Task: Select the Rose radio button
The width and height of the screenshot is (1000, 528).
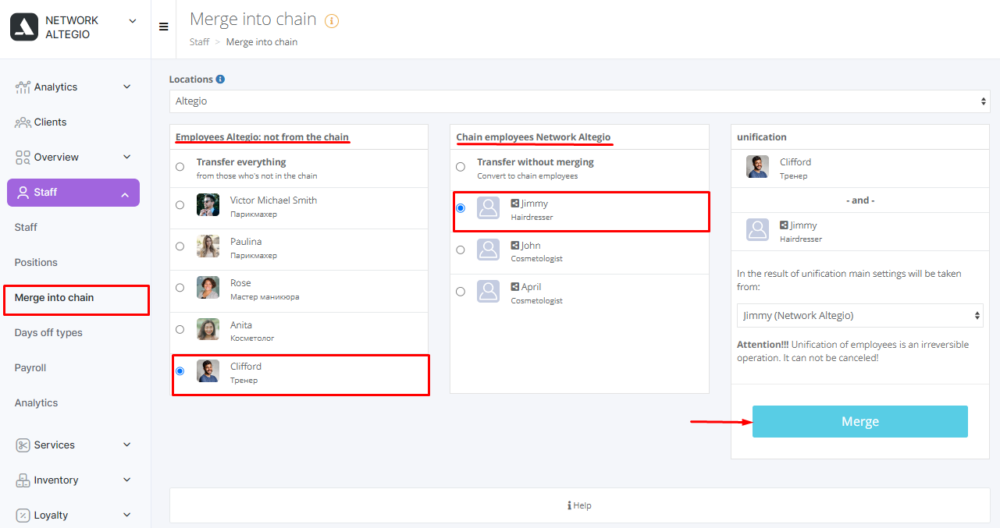Action: click(180, 288)
